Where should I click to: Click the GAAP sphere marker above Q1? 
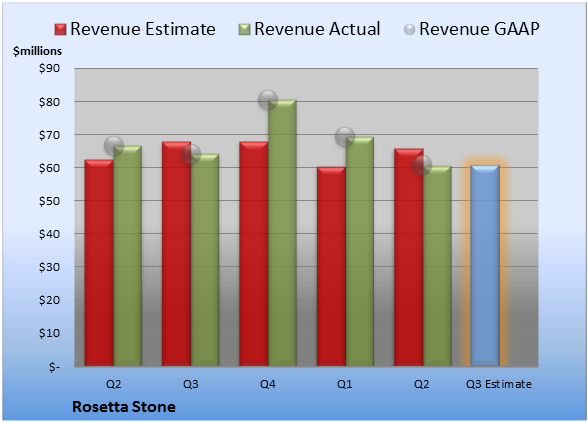(x=345, y=137)
